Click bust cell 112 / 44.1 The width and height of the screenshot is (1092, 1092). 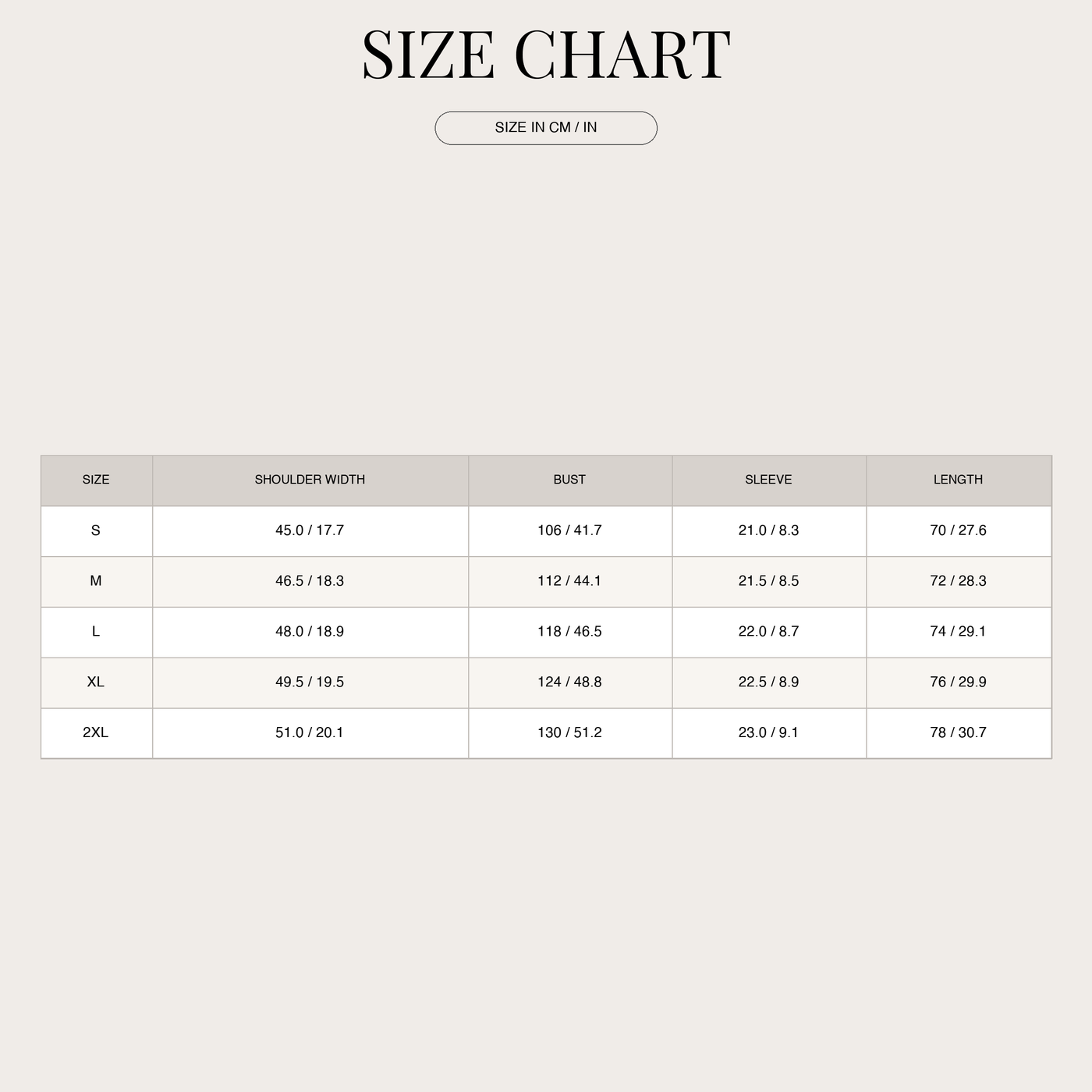(569, 581)
